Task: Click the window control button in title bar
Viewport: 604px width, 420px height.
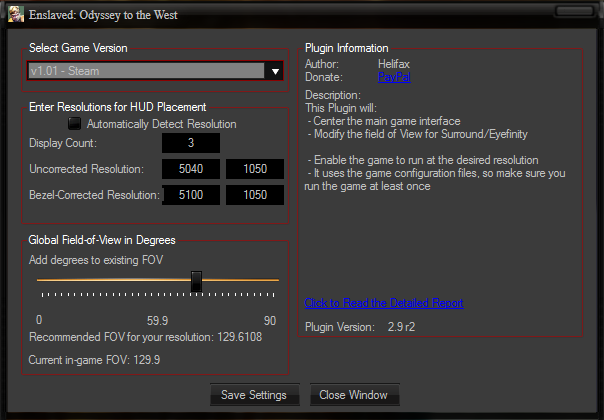Action: [x=574, y=11]
